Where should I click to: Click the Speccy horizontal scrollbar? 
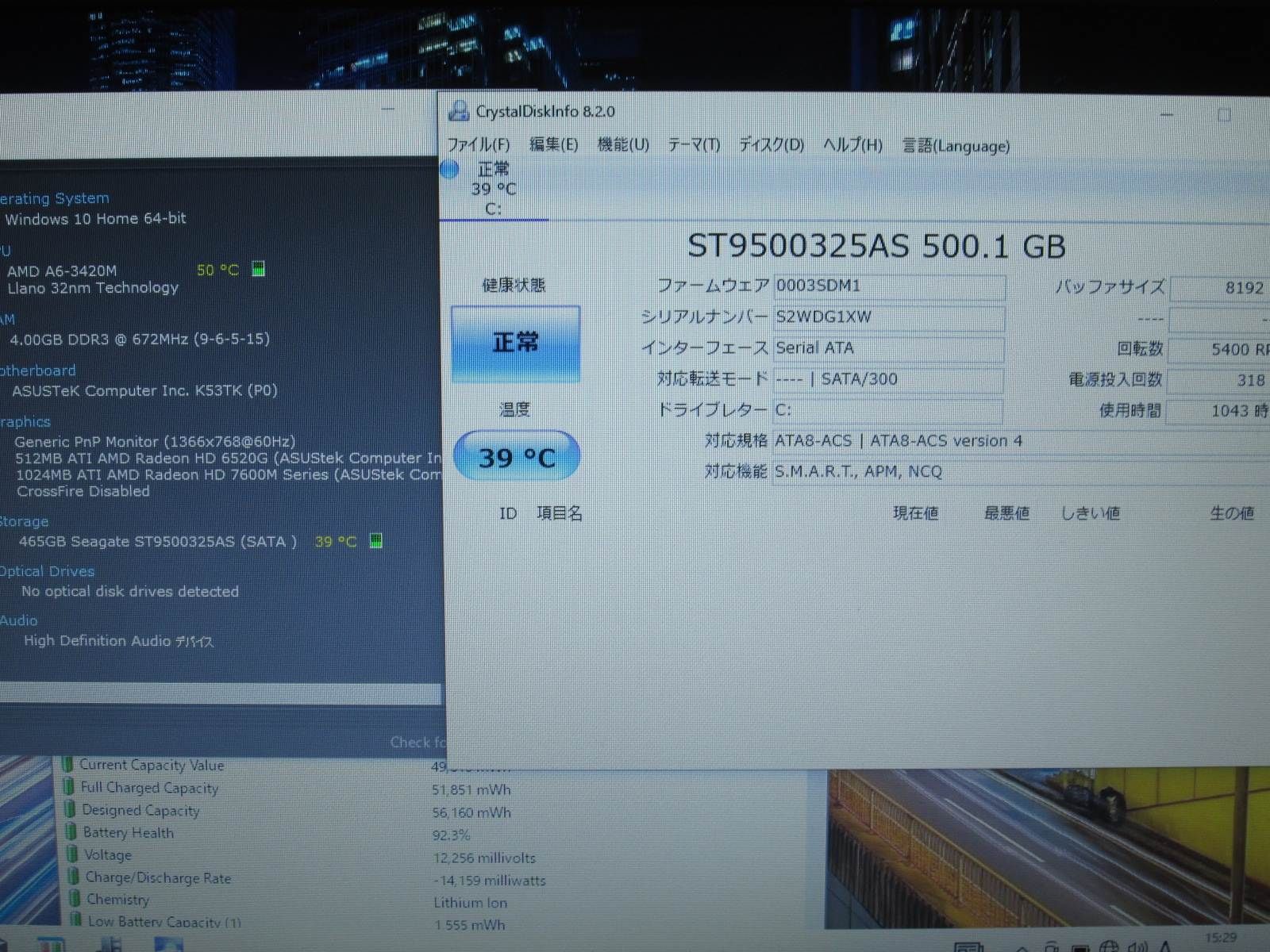220,694
